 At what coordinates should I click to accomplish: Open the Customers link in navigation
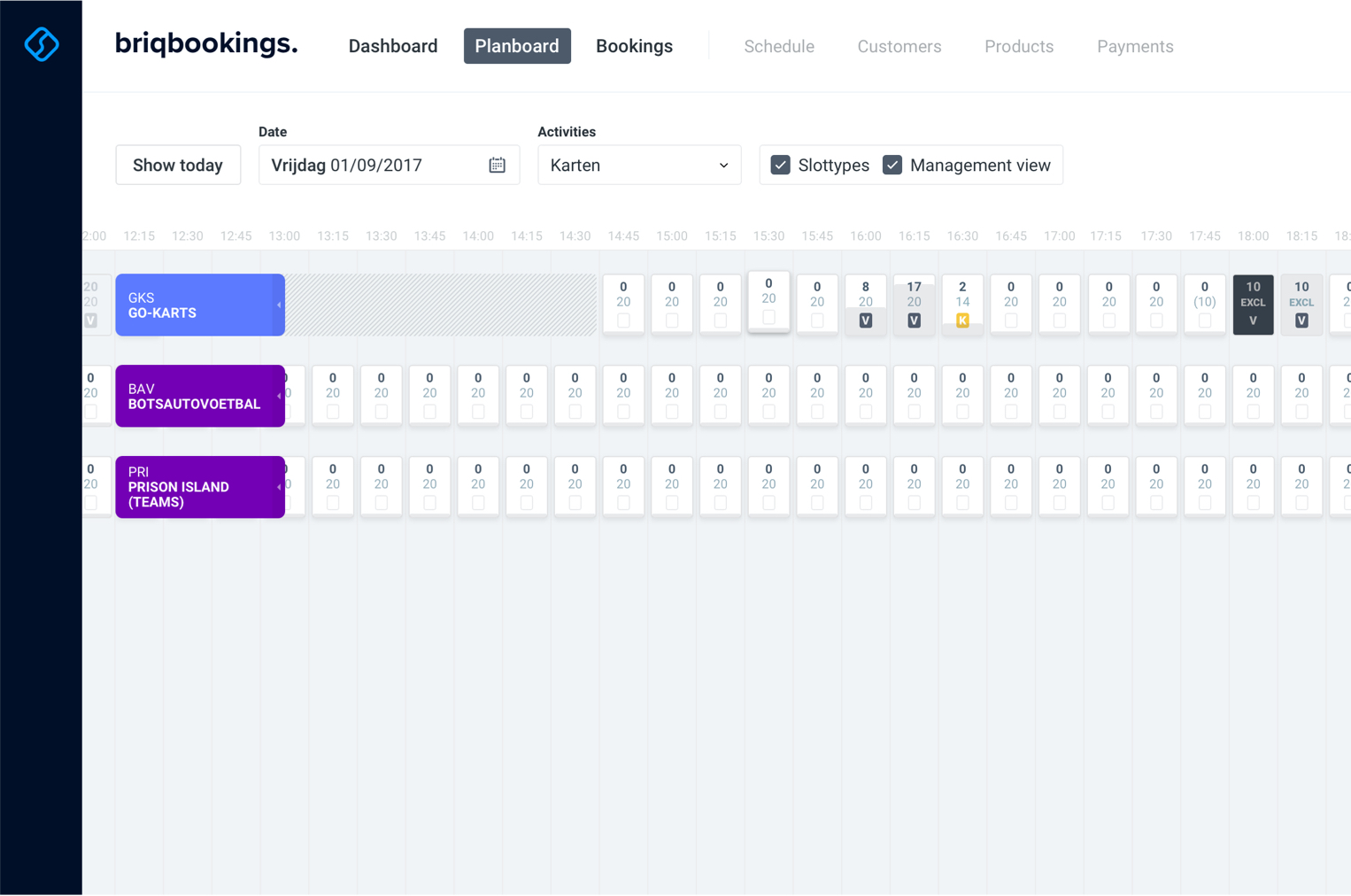coord(899,46)
